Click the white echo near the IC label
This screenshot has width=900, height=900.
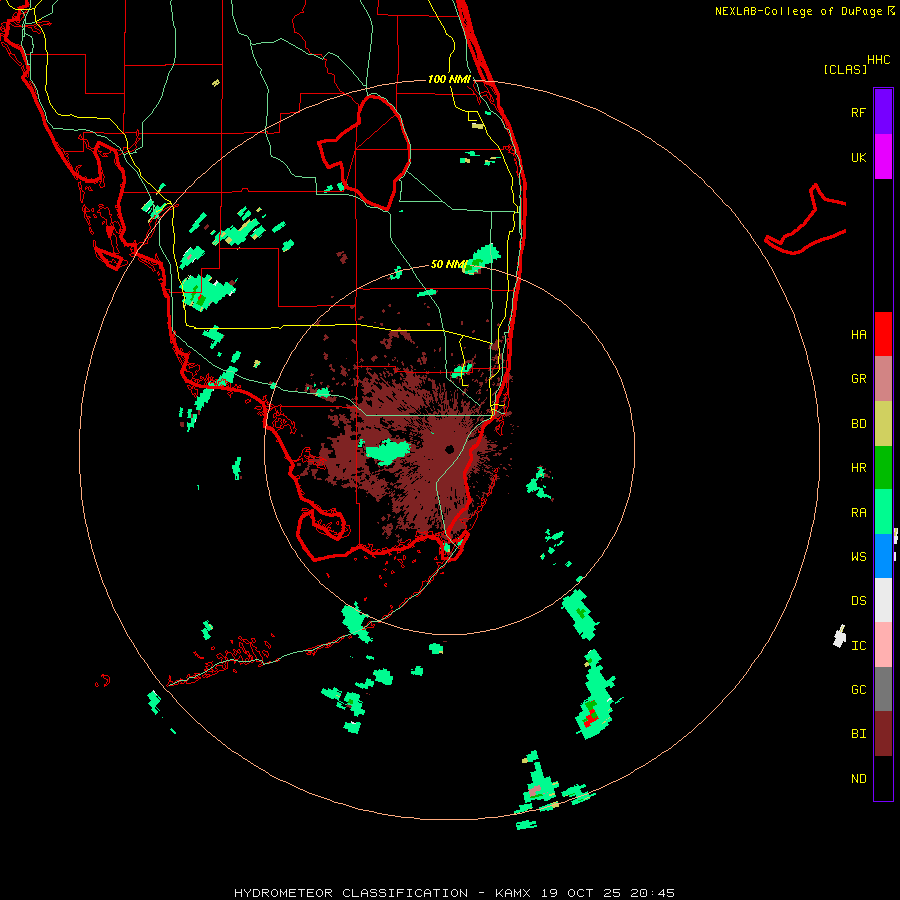(x=840, y=637)
